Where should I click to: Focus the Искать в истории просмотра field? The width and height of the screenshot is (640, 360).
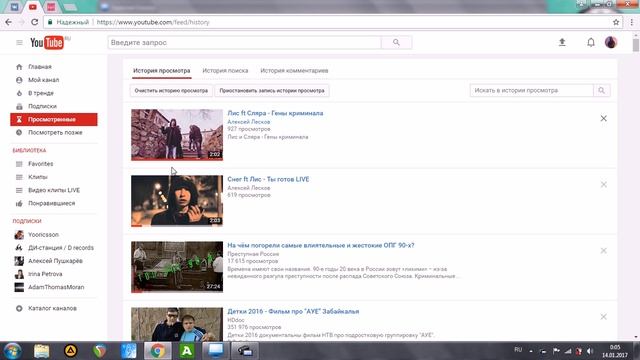coord(531,90)
